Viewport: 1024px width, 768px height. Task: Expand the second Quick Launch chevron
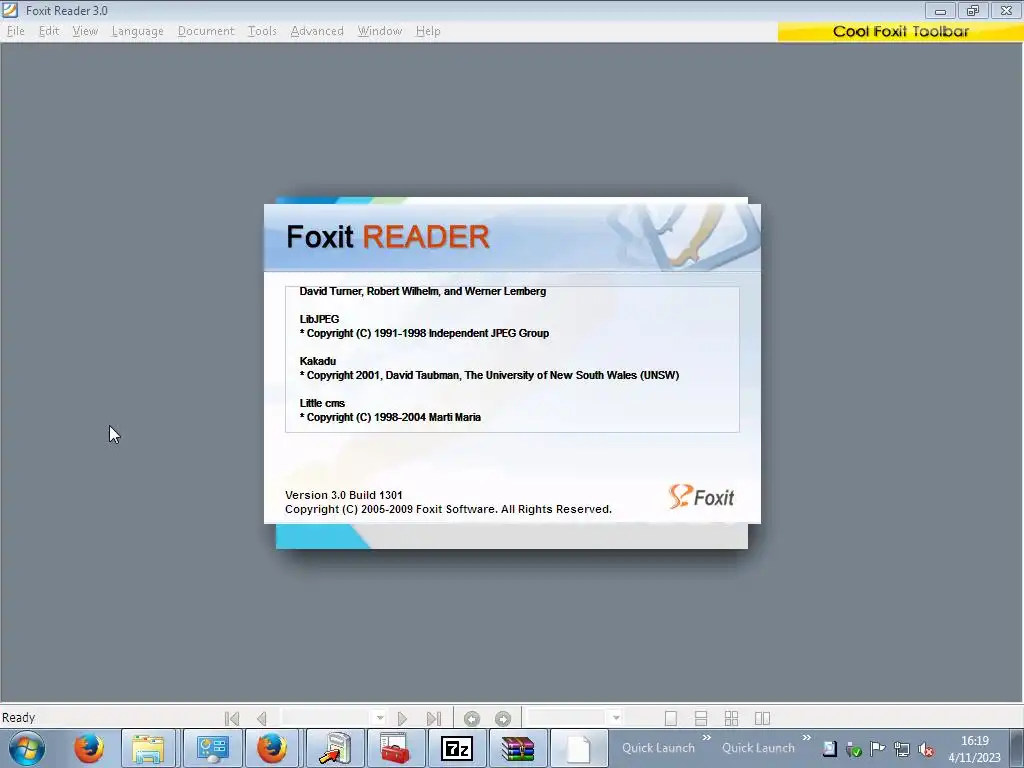807,737
